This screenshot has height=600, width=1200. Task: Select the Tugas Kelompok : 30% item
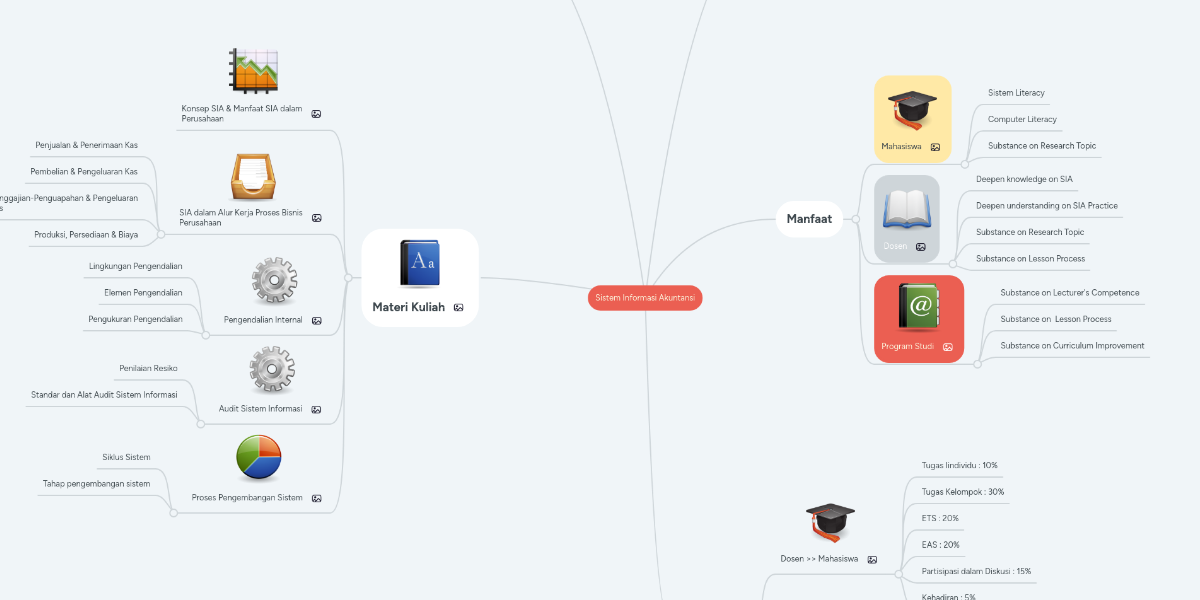pos(962,492)
